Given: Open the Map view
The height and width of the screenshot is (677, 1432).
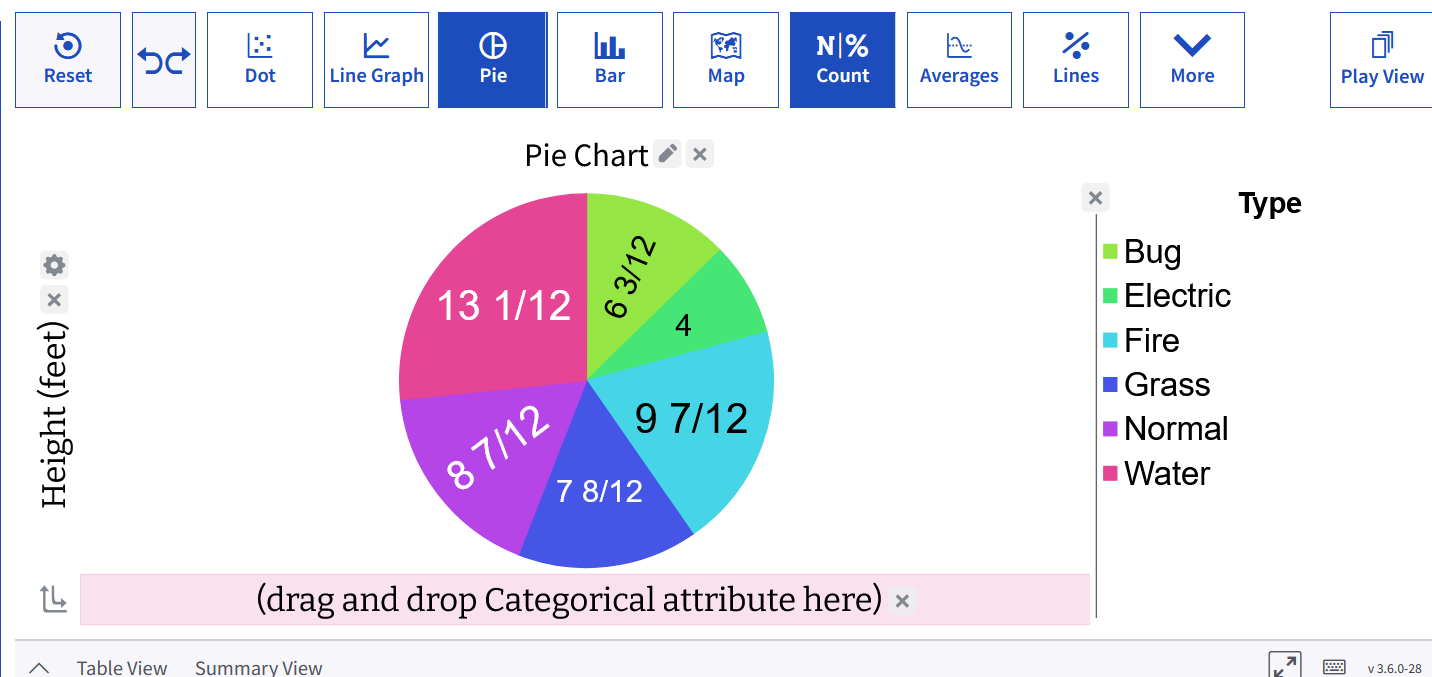Looking at the screenshot, I should tap(726, 60).
